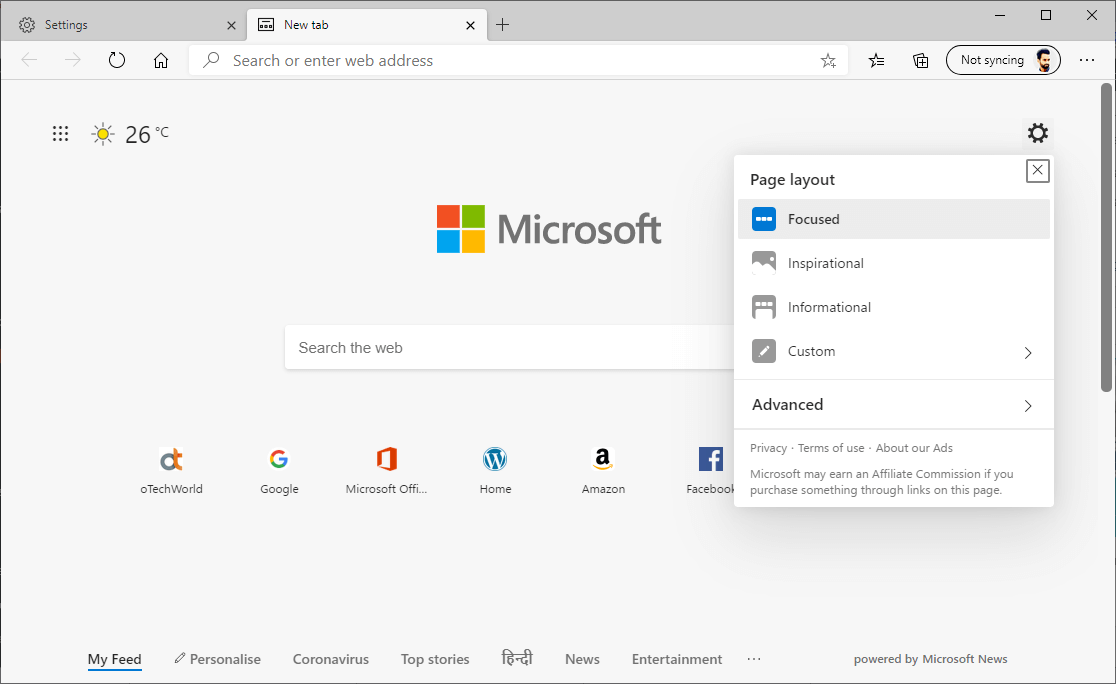This screenshot has height=684, width=1116.
Task: Click the vertical page scrollbar
Action: click(1106, 238)
